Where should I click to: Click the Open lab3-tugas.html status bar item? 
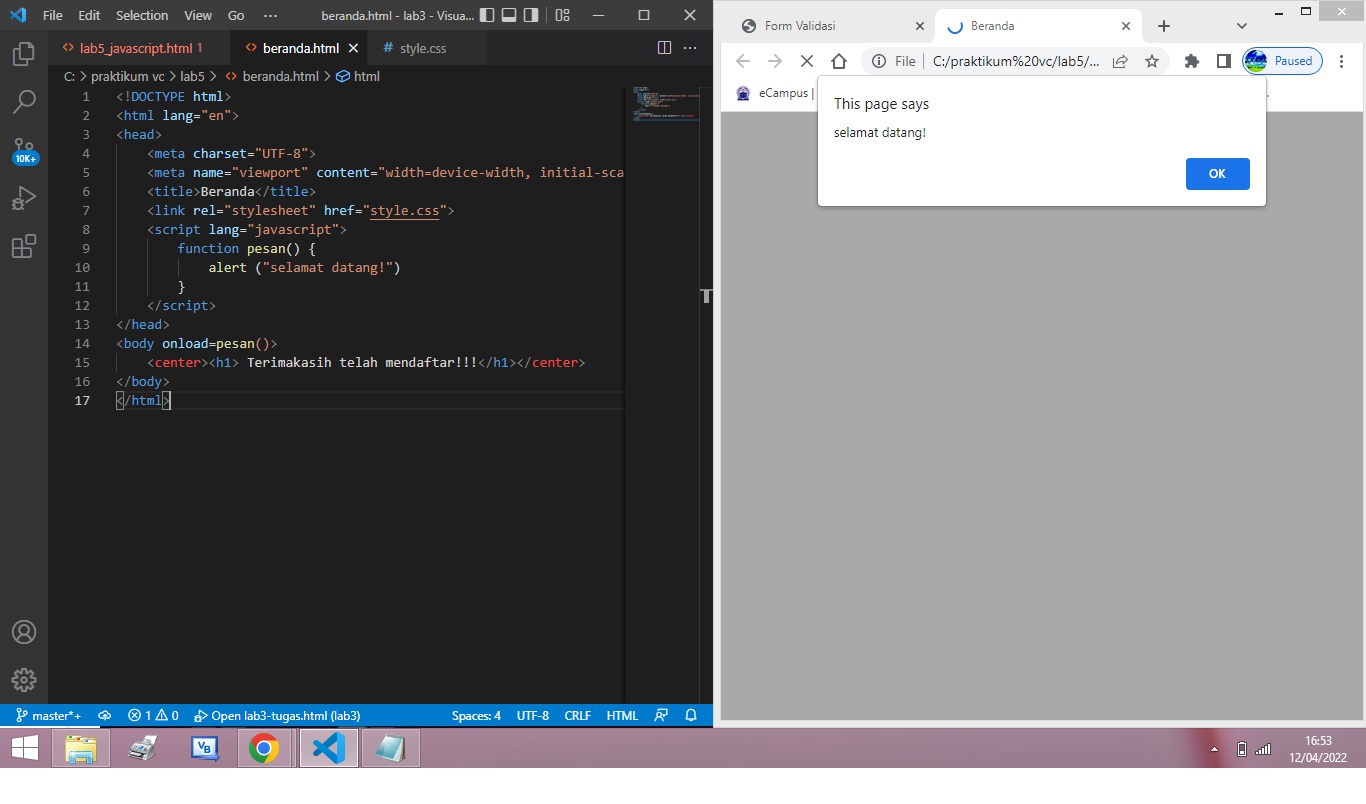(277, 716)
